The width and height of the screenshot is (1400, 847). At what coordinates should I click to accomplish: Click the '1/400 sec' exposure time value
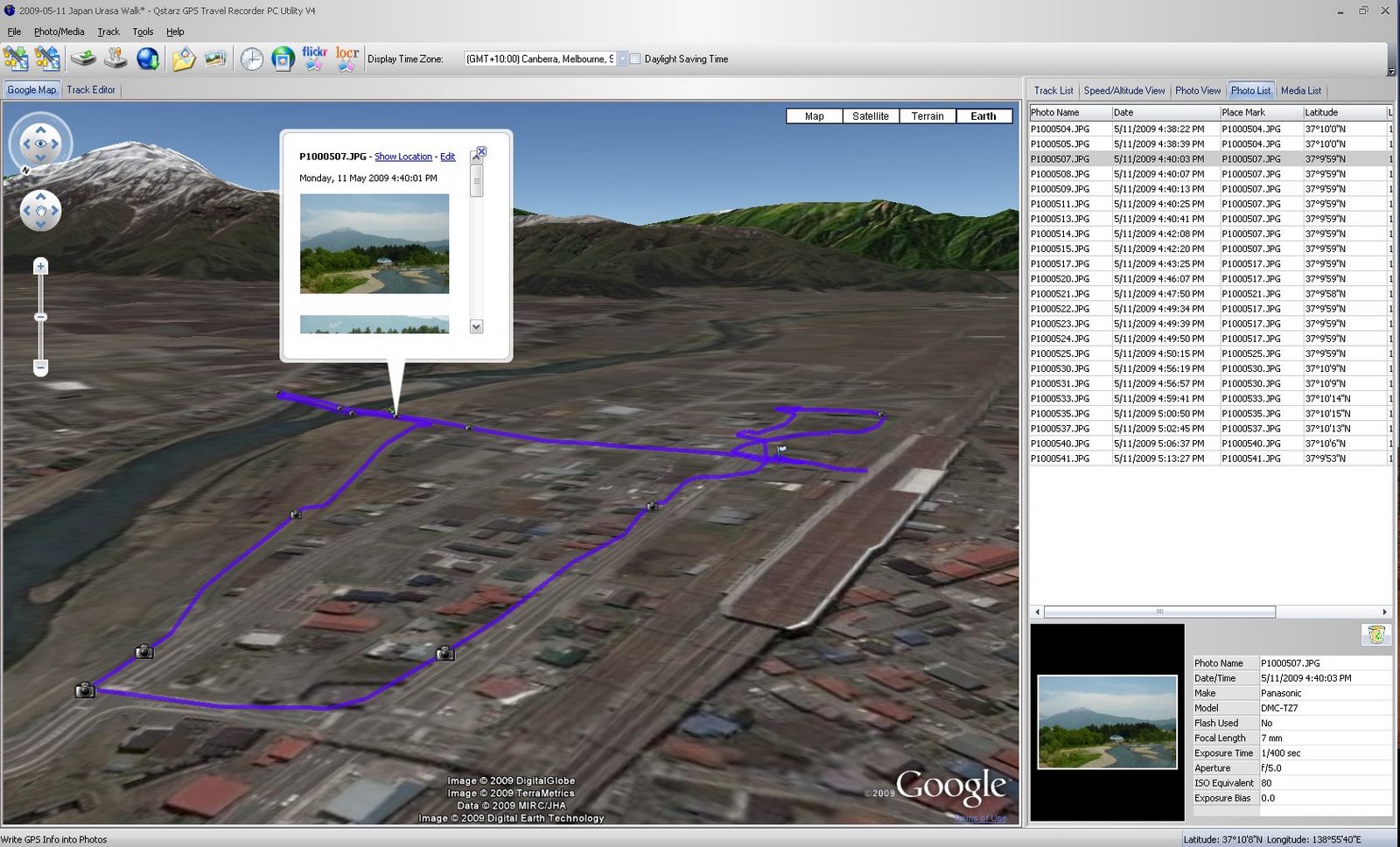1281,752
